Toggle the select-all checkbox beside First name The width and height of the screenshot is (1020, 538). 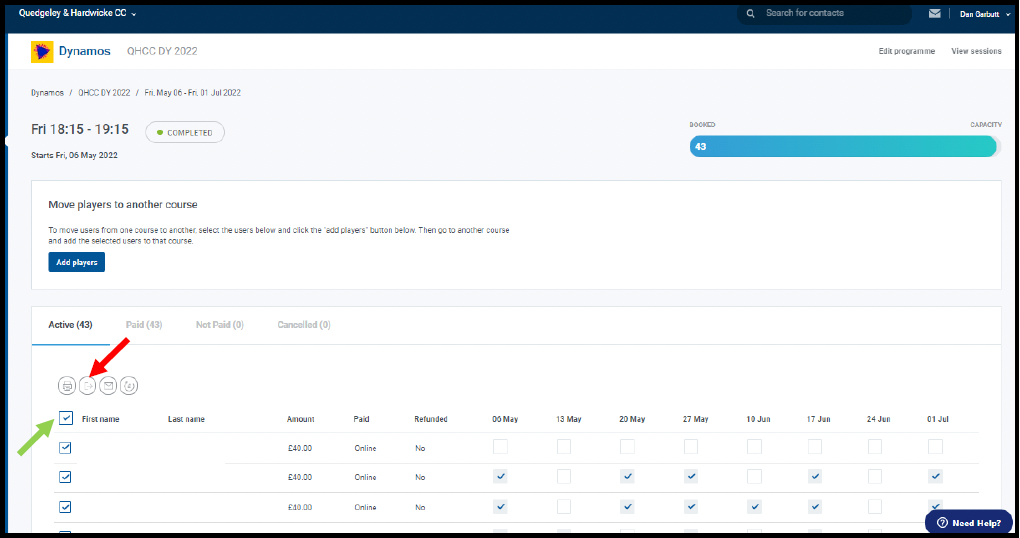tap(66, 418)
